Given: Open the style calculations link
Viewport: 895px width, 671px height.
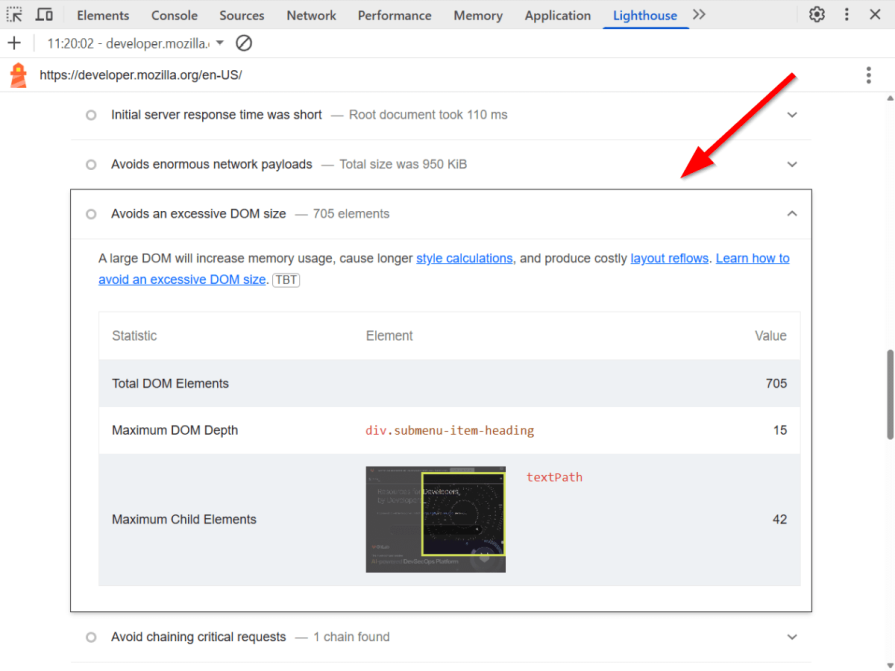Looking at the screenshot, I should click(464, 258).
